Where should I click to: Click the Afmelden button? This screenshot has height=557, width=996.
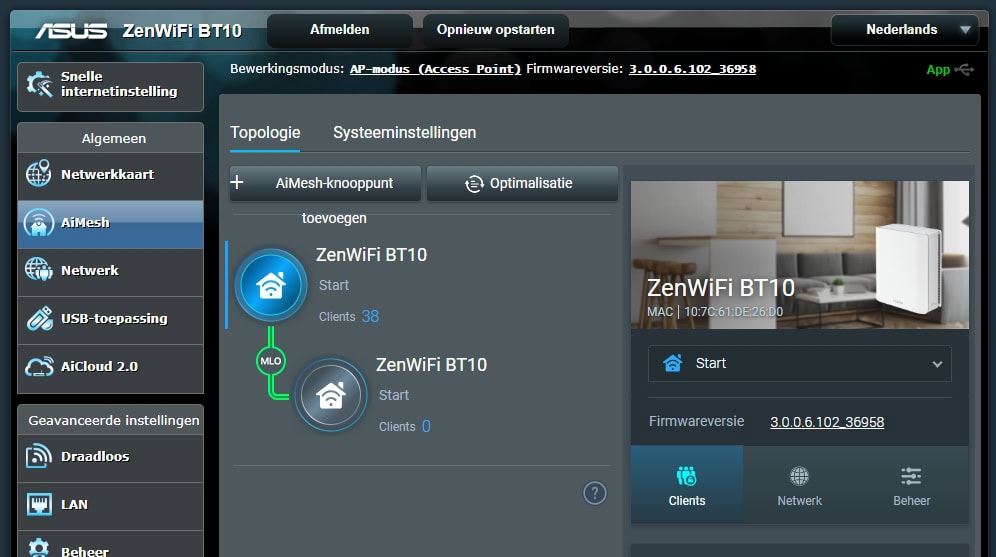pos(340,30)
